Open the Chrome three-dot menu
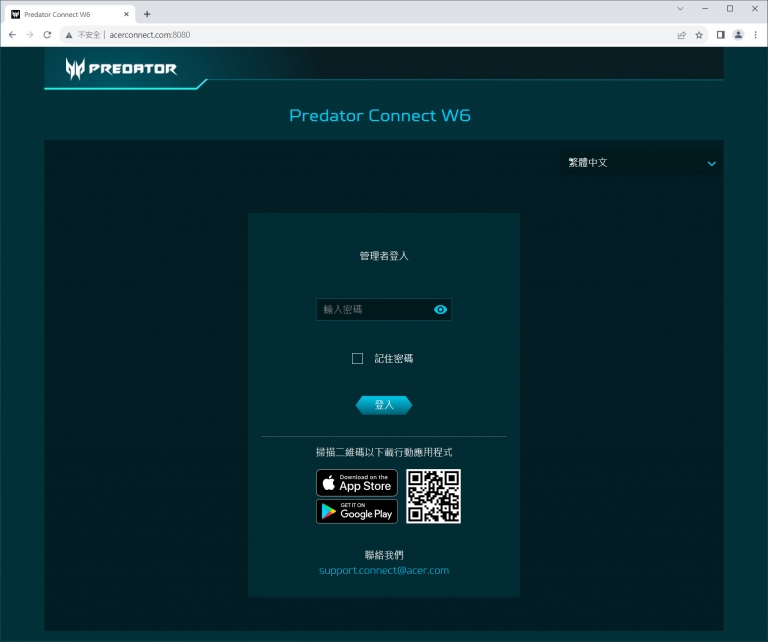768x642 pixels. (x=755, y=35)
